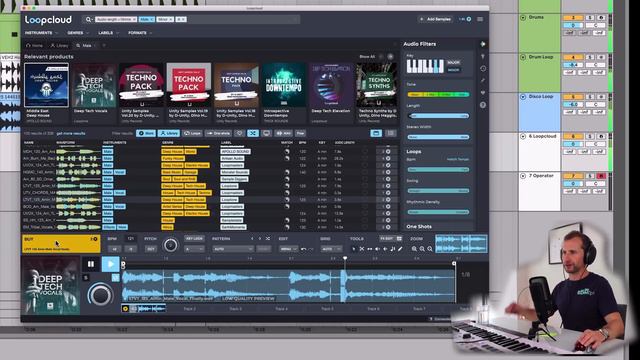
Task: Select the cut (X) tool in editor
Action: [x=362, y=249]
